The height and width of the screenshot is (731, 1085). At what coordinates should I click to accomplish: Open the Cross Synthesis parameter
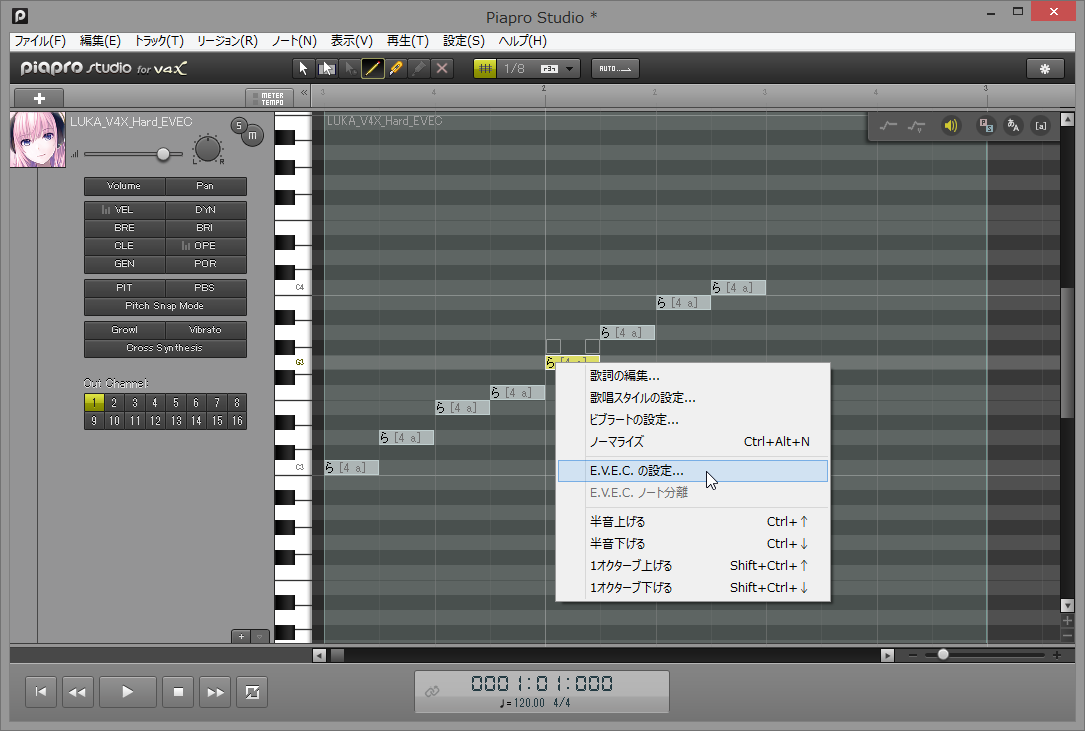(165, 348)
